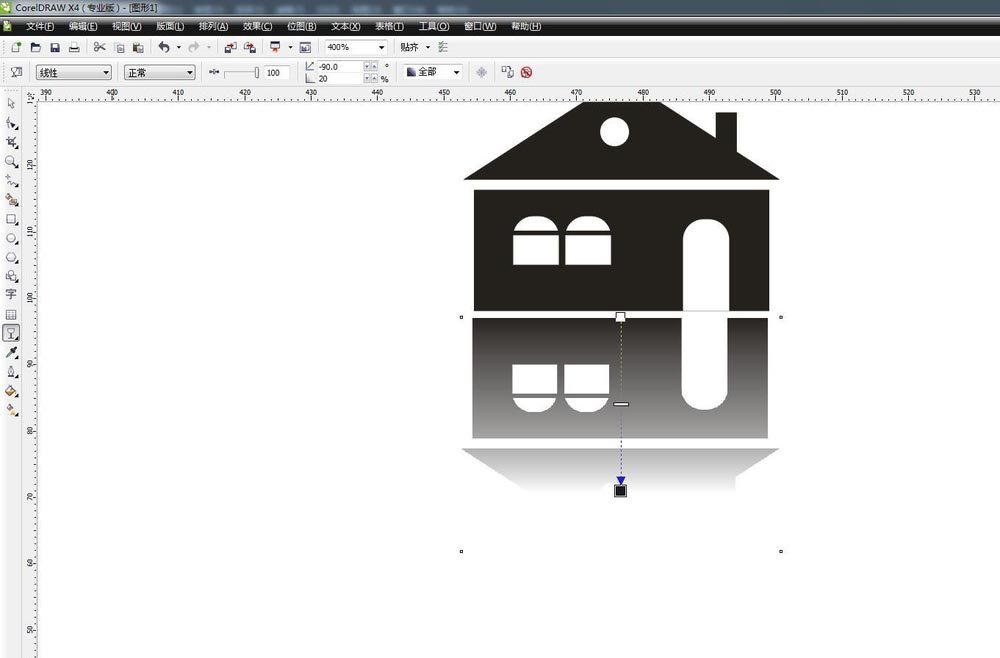
Task: Click the Clear Transparency icon
Action: pos(526,72)
